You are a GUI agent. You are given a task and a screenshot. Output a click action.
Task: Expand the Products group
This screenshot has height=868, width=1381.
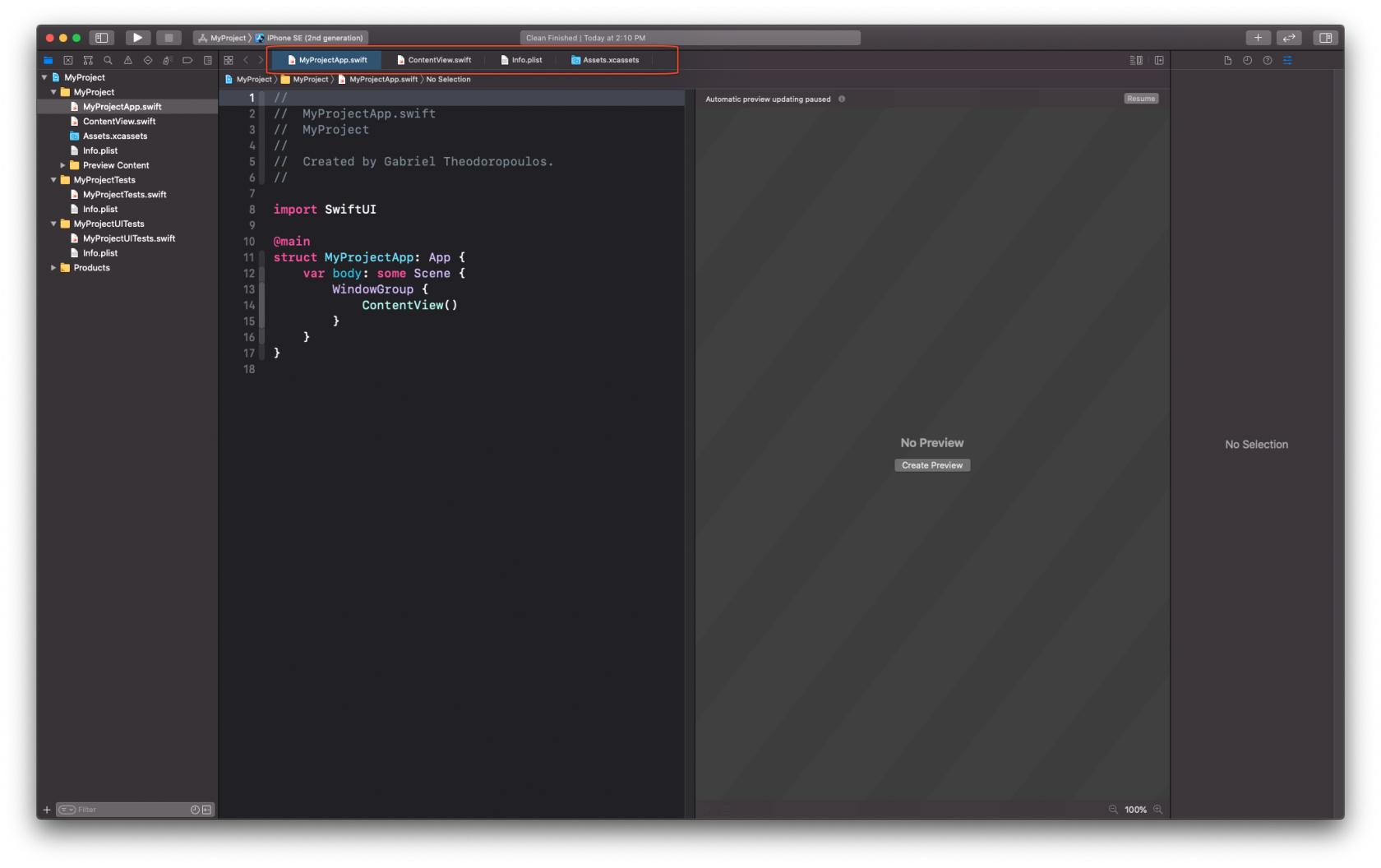(53, 267)
